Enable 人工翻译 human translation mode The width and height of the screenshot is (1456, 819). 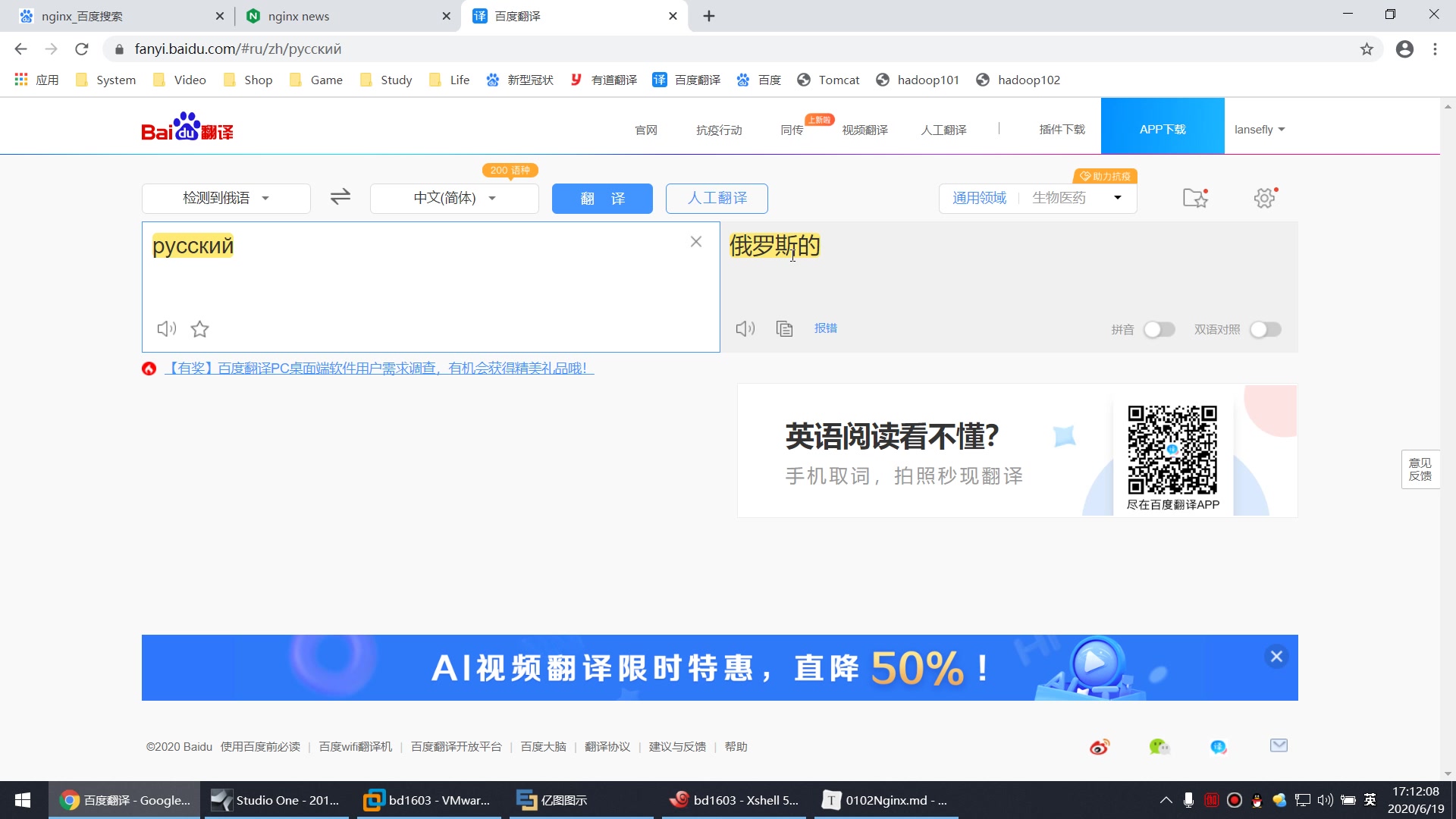(x=717, y=198)
